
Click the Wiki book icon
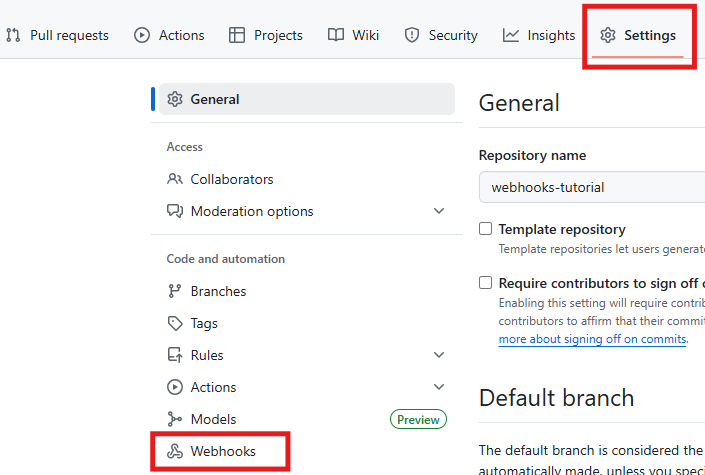[x=336, y=35]
